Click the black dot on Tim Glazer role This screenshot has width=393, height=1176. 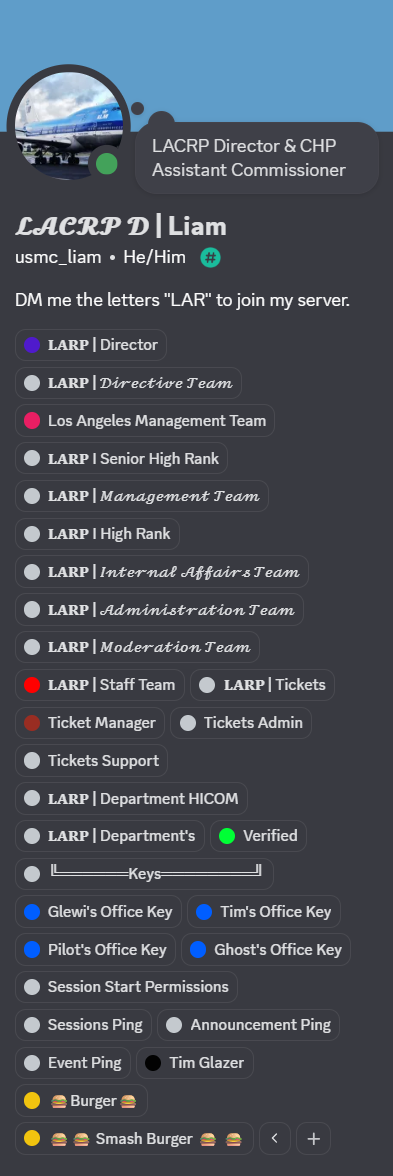pyautogui.click(x=153, y=1063)
